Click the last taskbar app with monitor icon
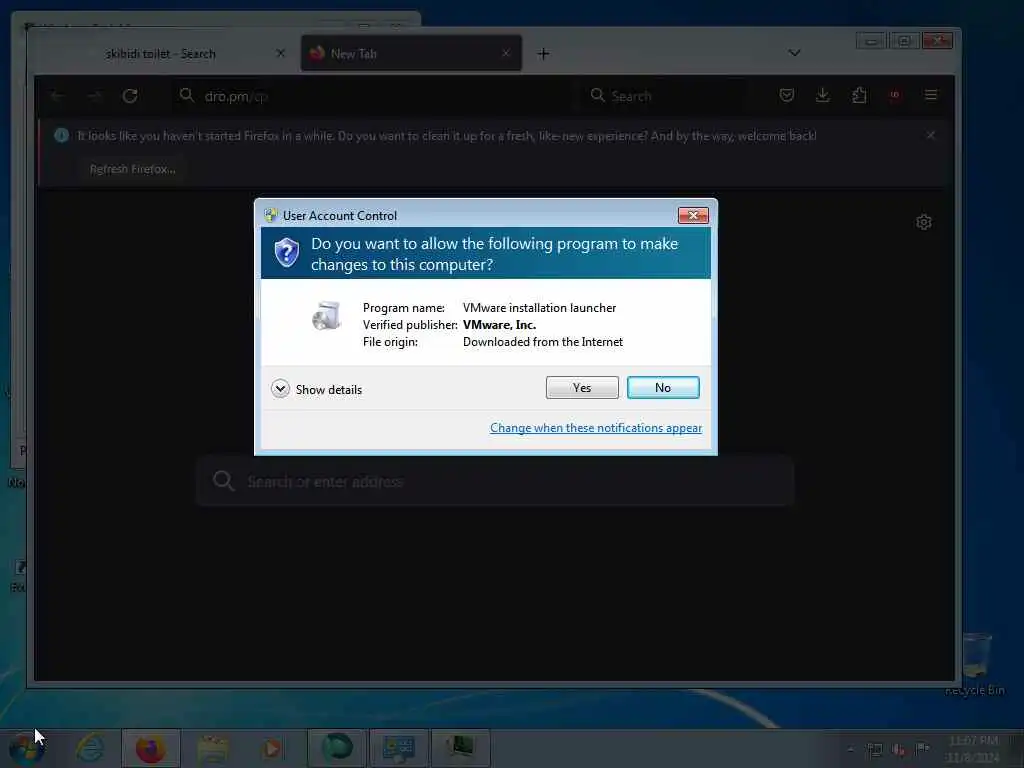This screenshot has height=768, width=1024. [x=460, y=748]
